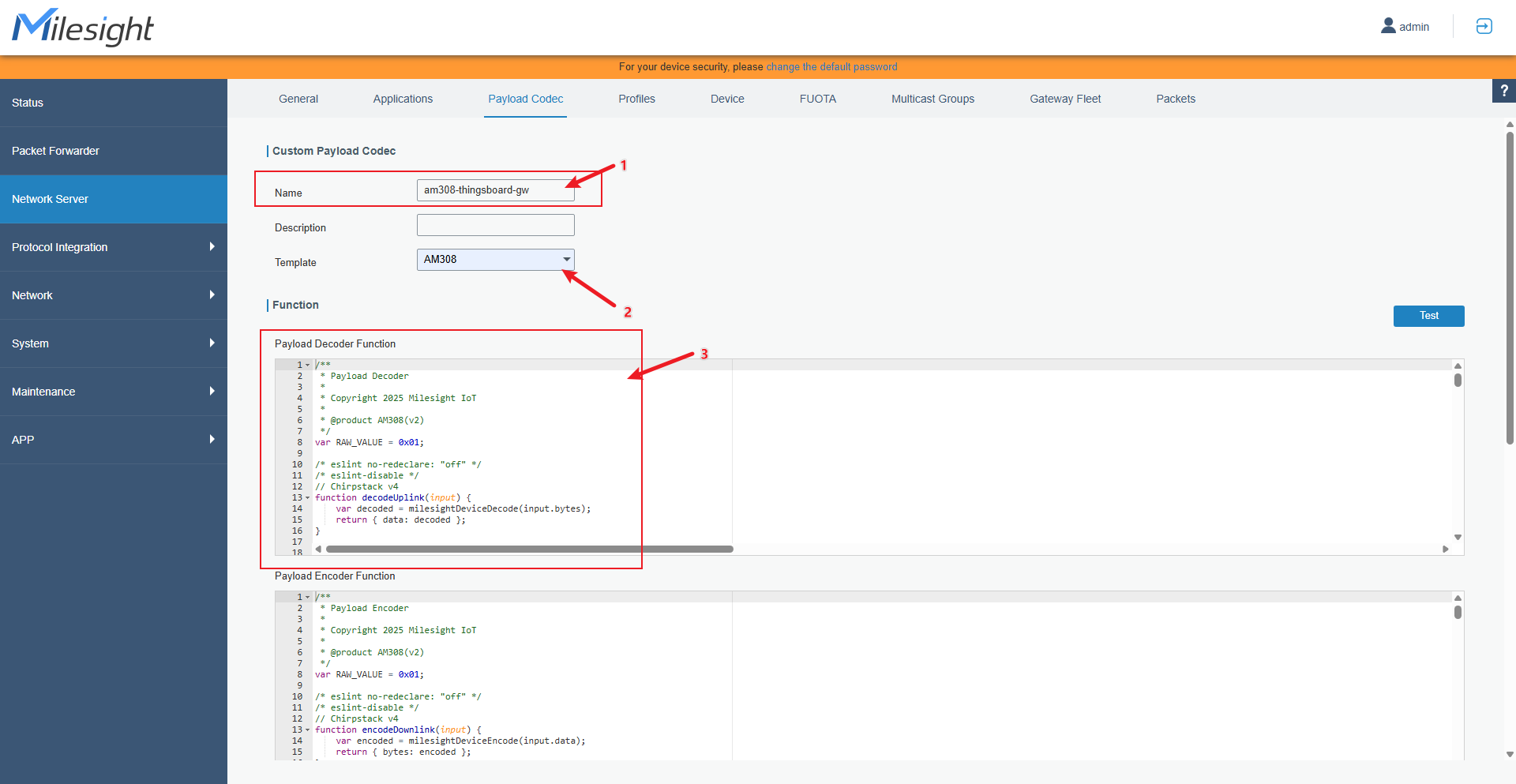
Task: Open the Gateway Fleet tab
Action: pyautogui.click(x=1065, y=99)
